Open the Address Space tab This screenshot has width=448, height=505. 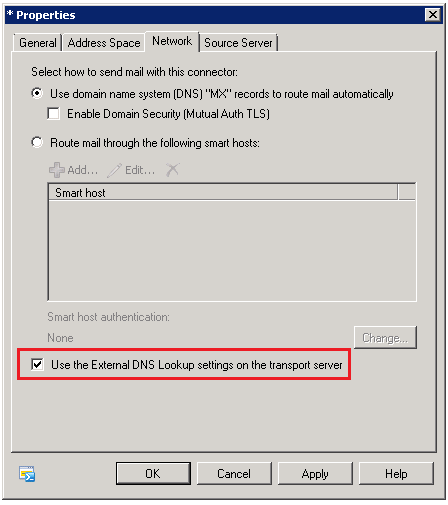(x=104, y=43)
